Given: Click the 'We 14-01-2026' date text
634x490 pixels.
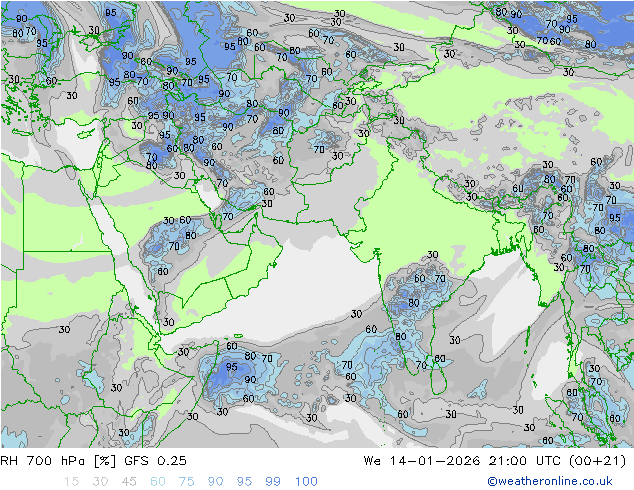Looking at the screenshot, I should click(x=422, y=460).
